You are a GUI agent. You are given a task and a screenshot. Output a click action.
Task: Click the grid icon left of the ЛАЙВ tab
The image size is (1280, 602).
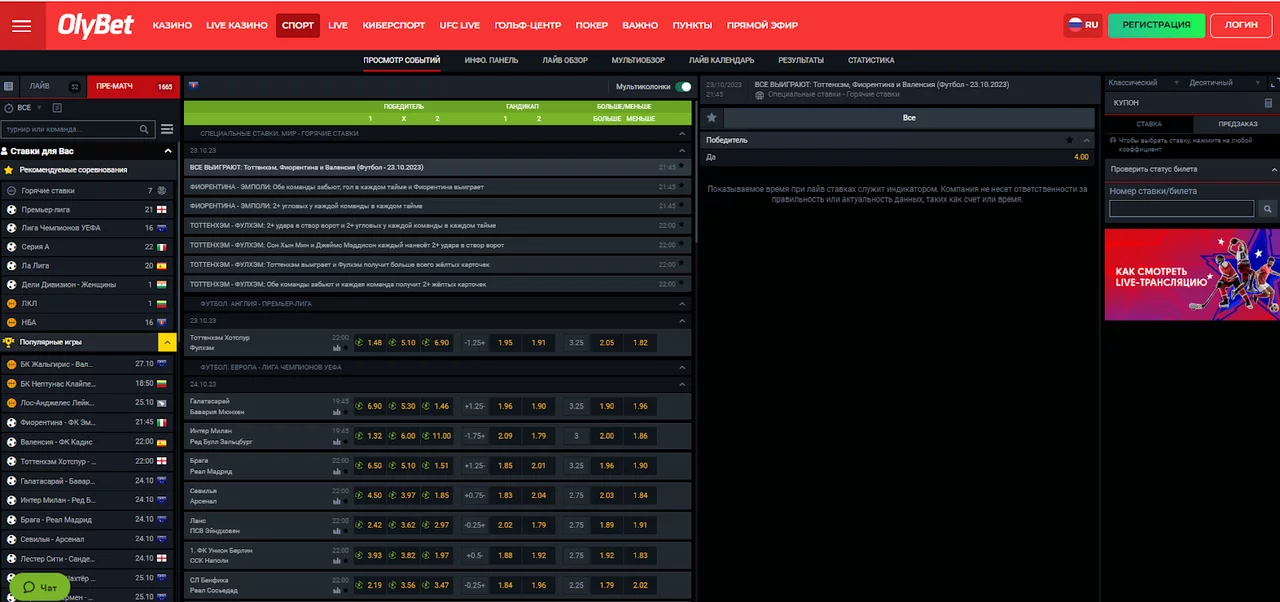pyautogui.click(x=9, y=87)
